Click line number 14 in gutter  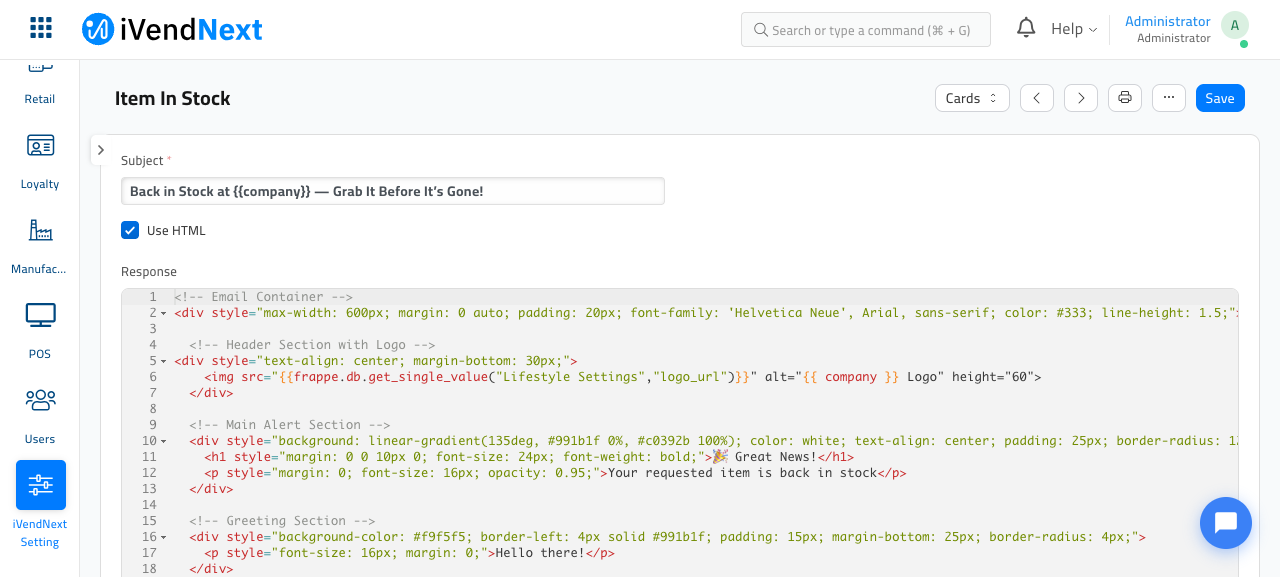click(x=150, y=505)
